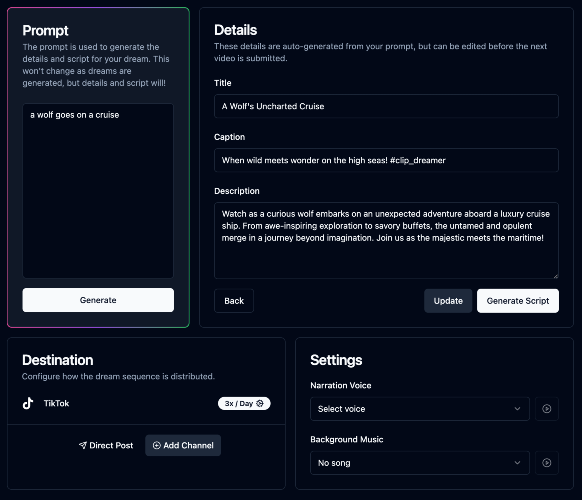Click 'Configure how the dream sequence is distributed.'
The image size is (582, 500).
[118, 376]
